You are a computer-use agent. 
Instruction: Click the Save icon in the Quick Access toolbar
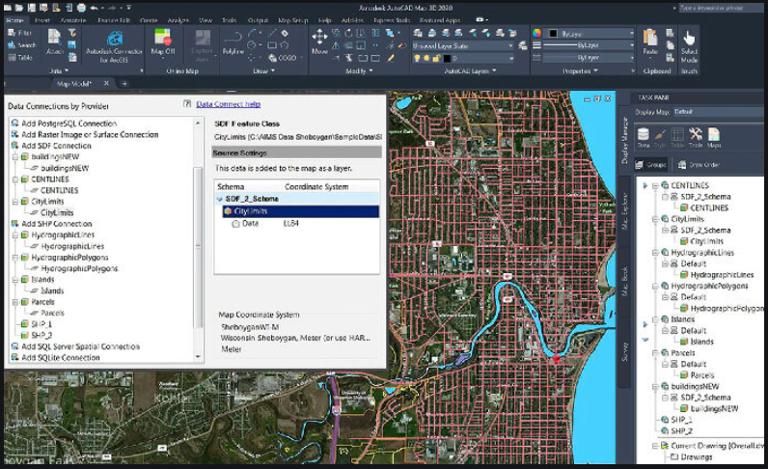(x=31, y=8)
